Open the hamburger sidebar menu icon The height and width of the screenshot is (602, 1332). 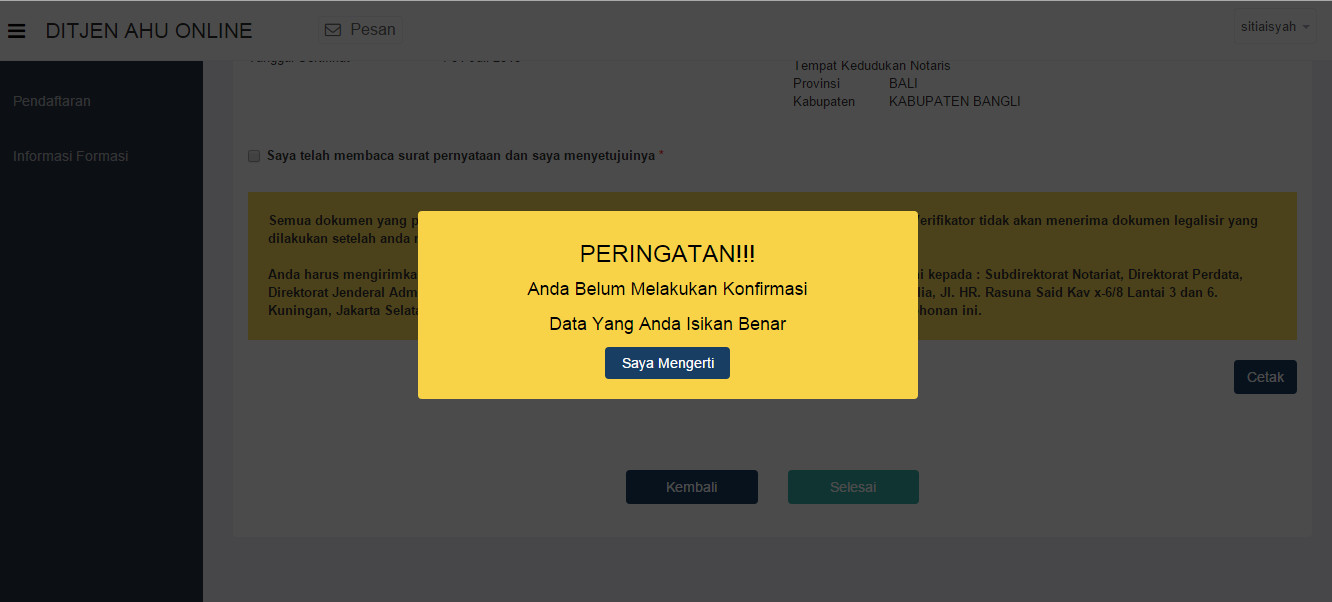16,30
